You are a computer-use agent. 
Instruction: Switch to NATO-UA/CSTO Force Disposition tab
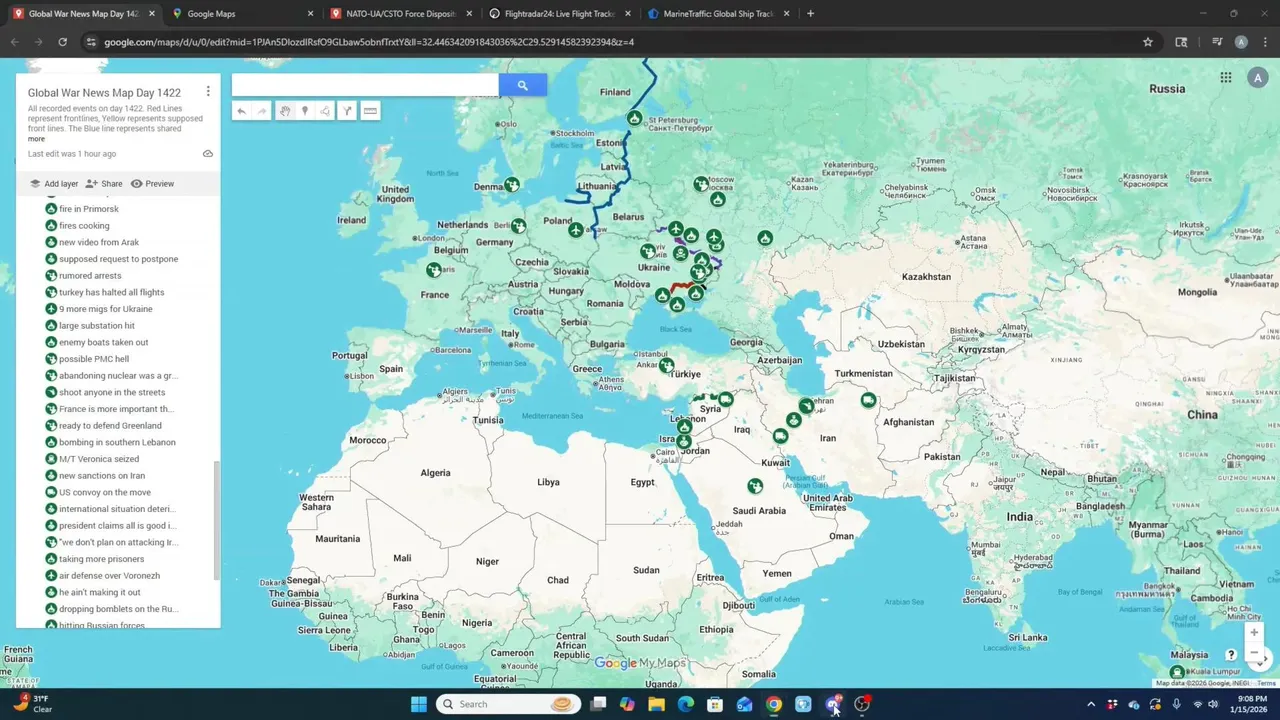[x=400, y=14]
